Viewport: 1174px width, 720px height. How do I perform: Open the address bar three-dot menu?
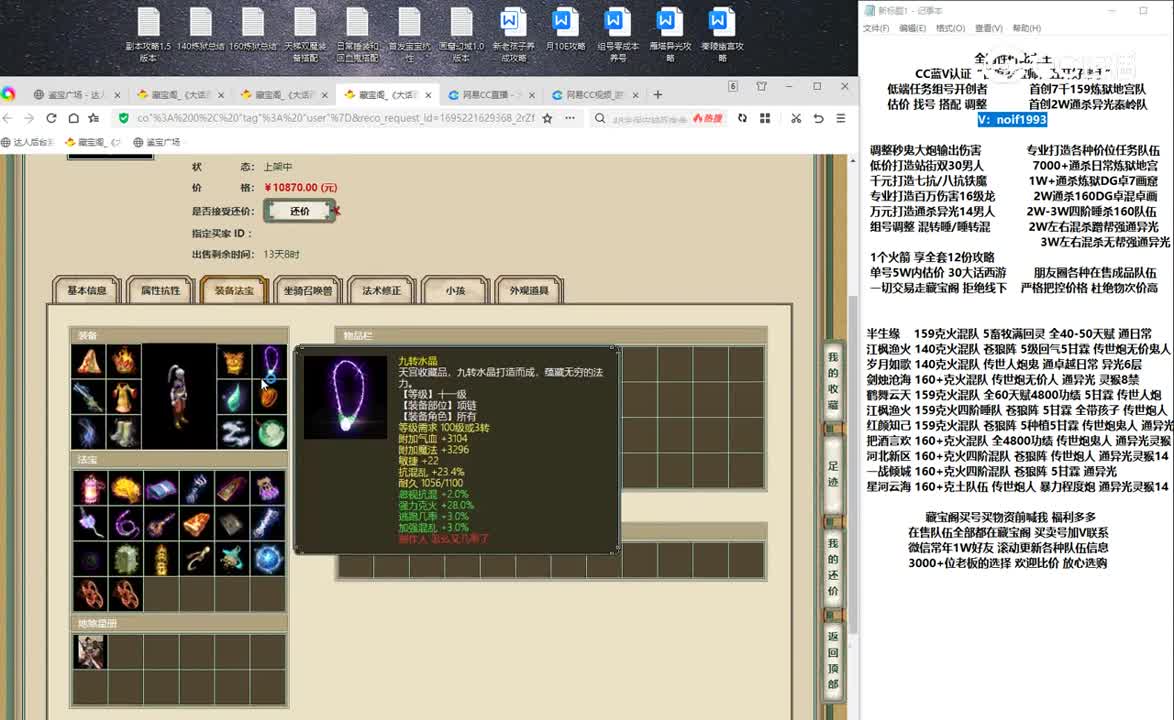[x=570, y=118]
